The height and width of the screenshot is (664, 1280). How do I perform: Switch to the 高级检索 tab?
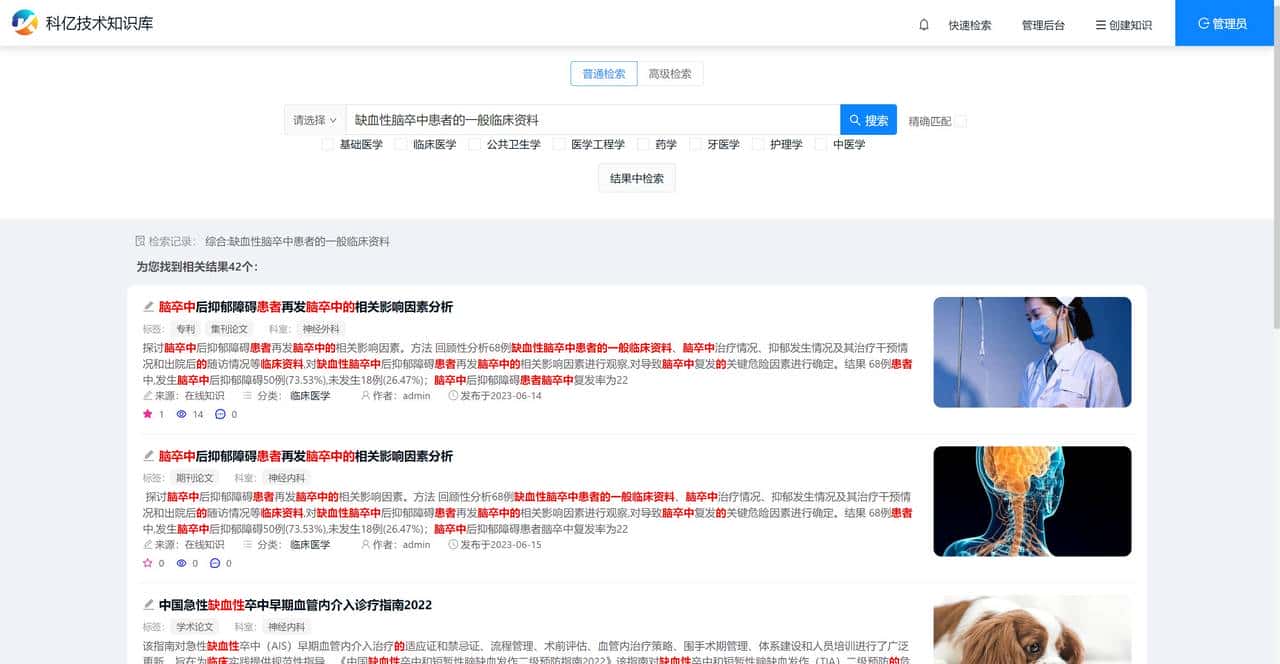[x=669, y=73]
